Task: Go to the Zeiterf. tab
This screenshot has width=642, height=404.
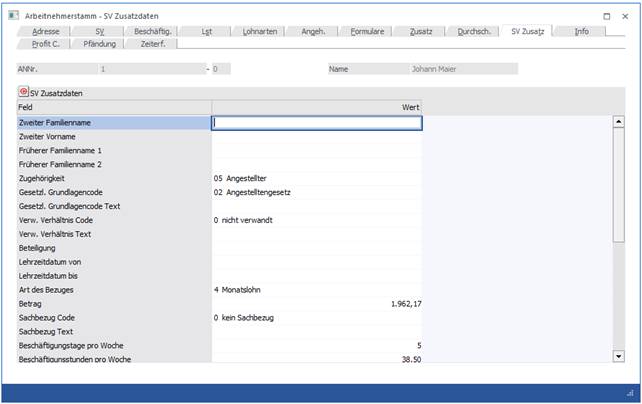Action: (154, 44)
